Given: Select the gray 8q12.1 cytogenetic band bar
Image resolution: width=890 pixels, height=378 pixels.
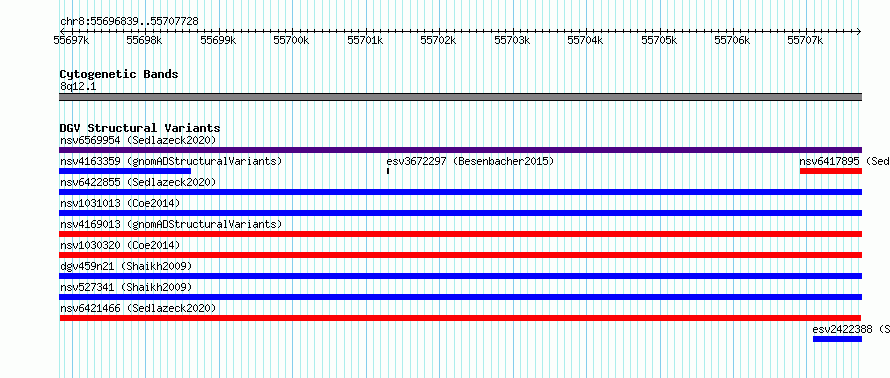Looking at the screenshot, I should click(x=460, y=97).
